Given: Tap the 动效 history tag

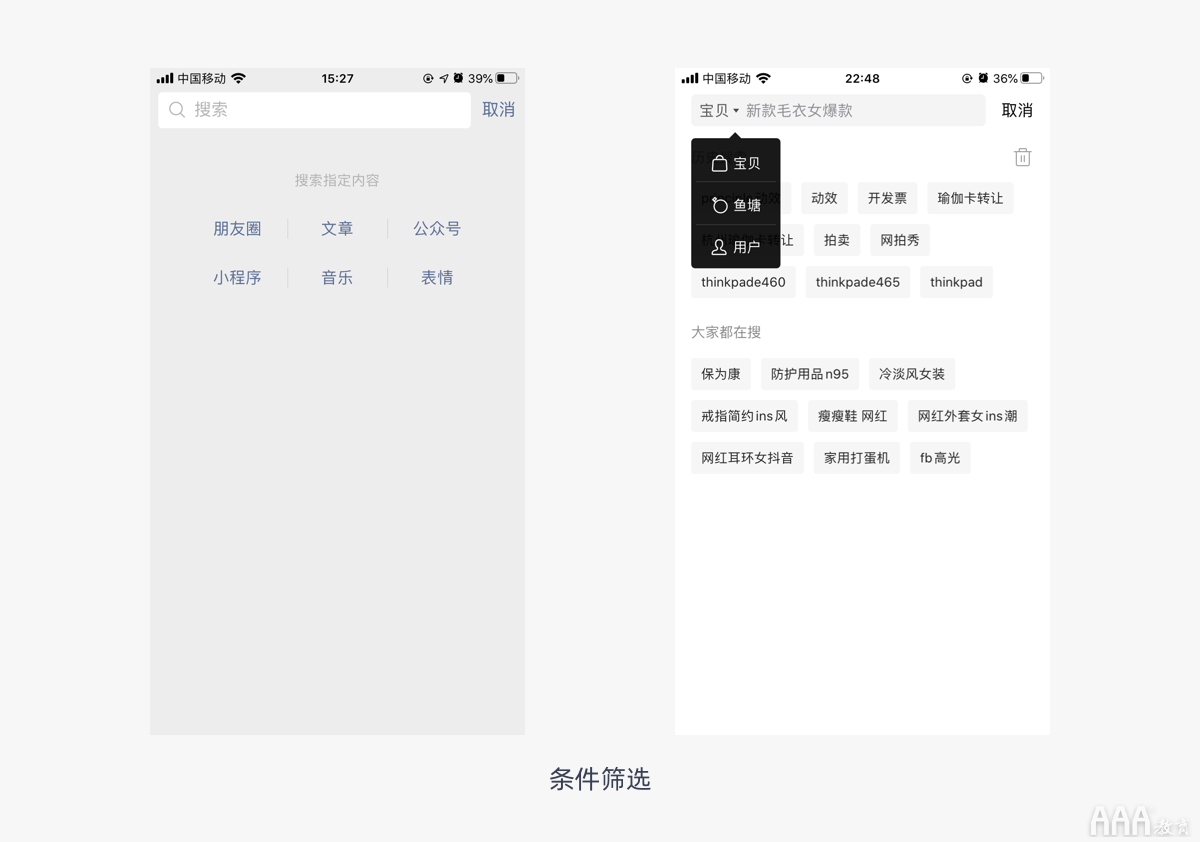Looking at the screenshot, I should pyautogui.click(x=824, y=198).
